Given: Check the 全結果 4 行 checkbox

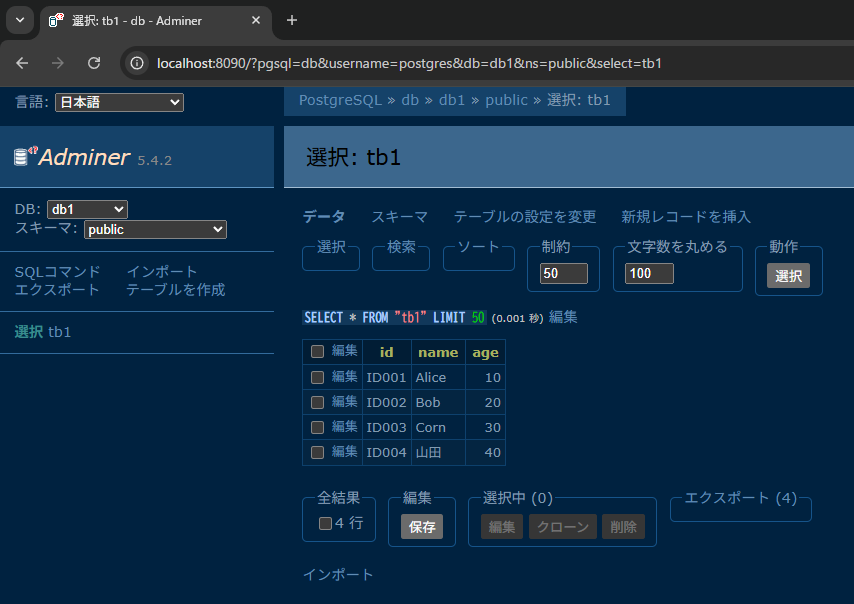Looking at the screenshot, I should tap(323, 523).
